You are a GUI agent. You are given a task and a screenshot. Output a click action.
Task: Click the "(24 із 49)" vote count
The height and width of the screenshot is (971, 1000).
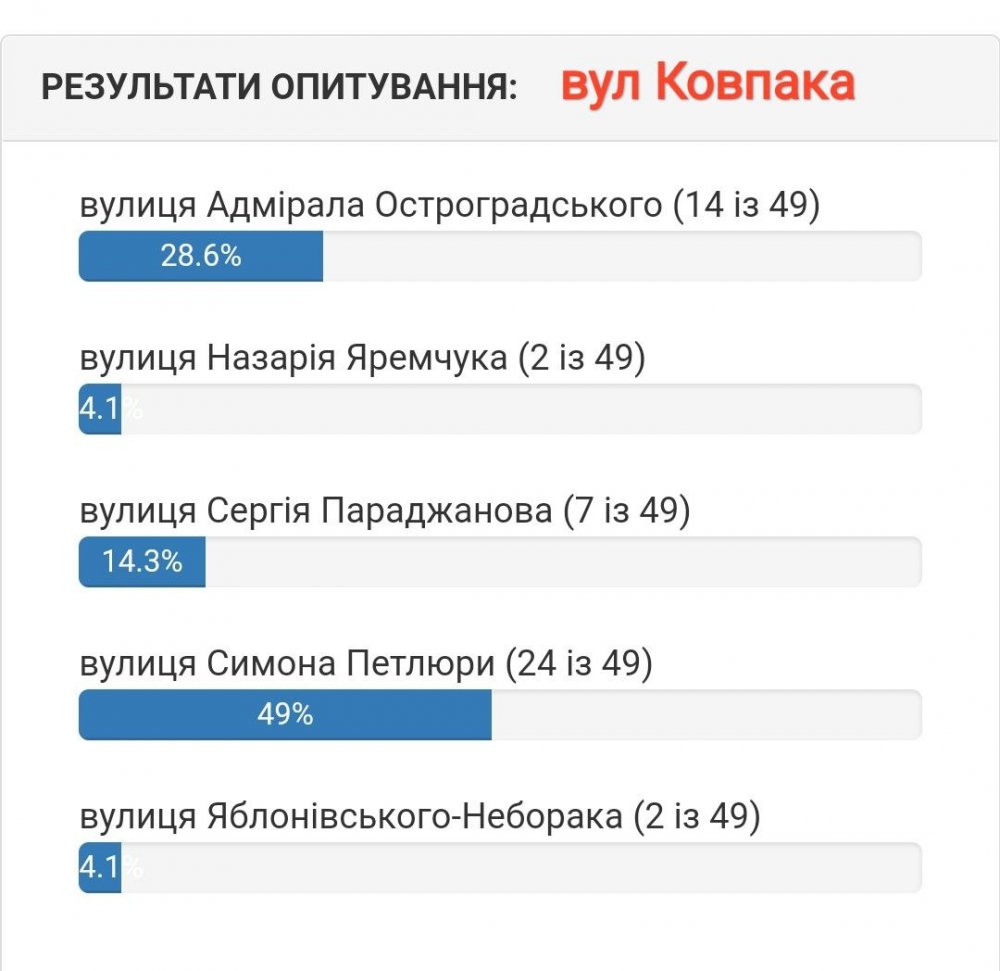point(579,664)
